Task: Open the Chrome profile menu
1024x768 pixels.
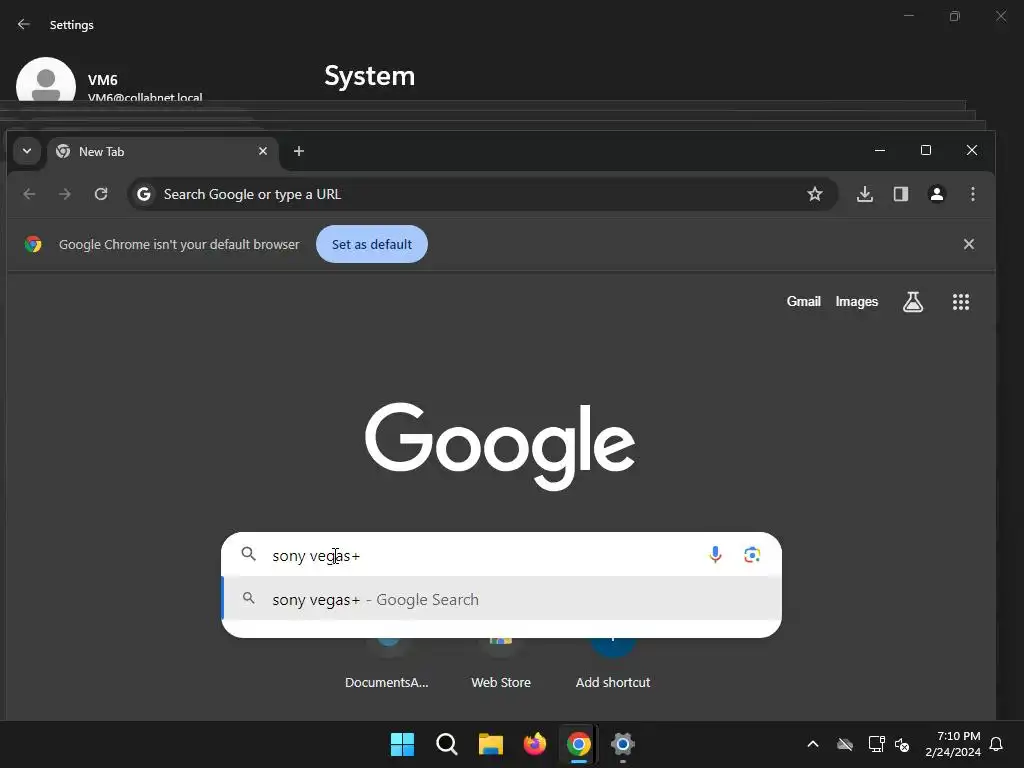Action: point(936,194)
